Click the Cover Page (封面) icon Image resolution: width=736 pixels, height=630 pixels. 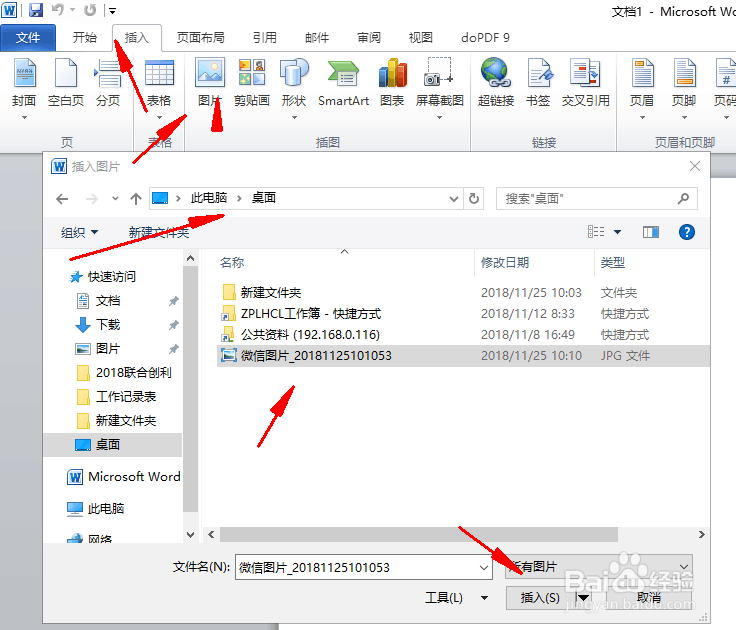click(x=24, y=73)
